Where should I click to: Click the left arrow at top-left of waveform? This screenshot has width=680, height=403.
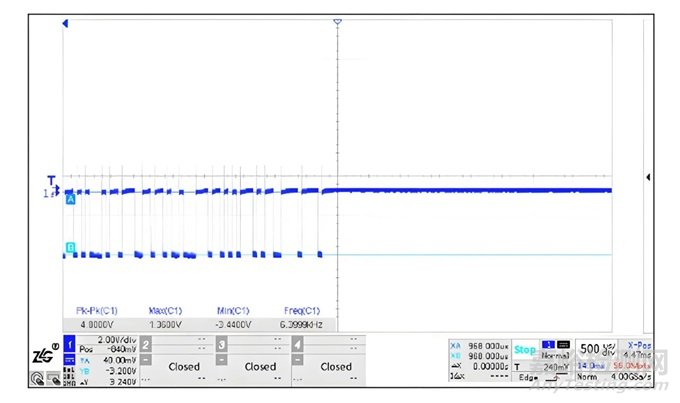66,22
